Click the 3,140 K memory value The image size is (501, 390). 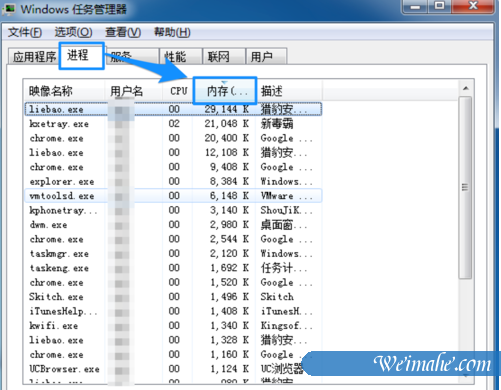click(229, 210)
